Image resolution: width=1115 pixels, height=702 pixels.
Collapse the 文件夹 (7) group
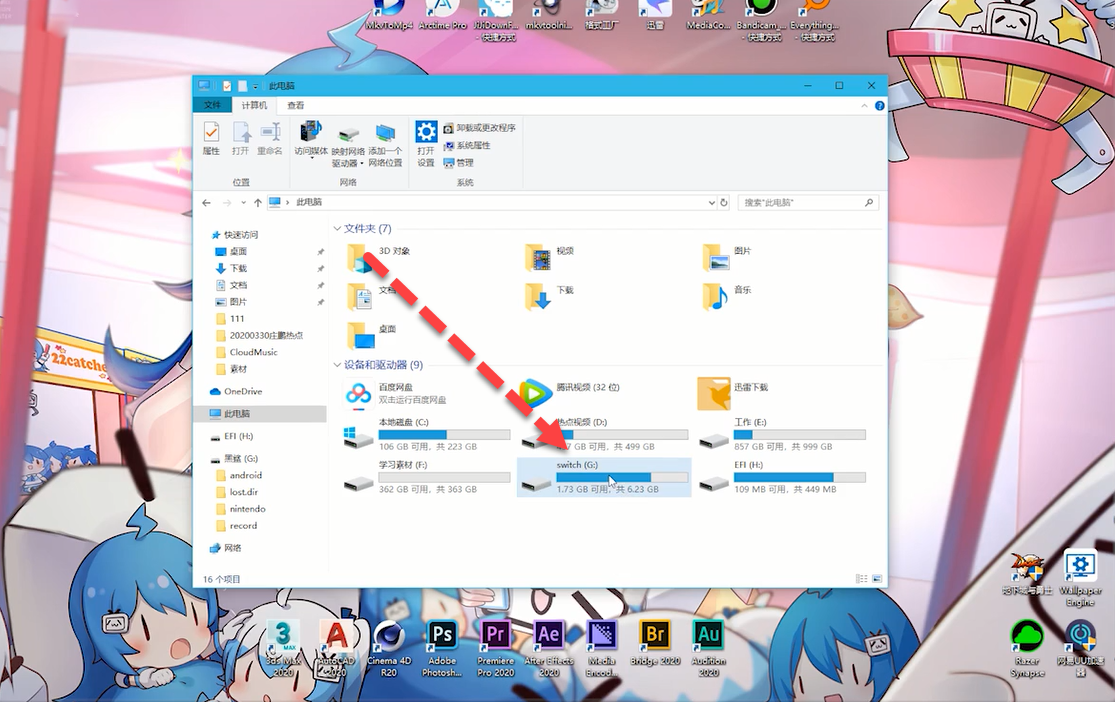click(x=337, y=228)
